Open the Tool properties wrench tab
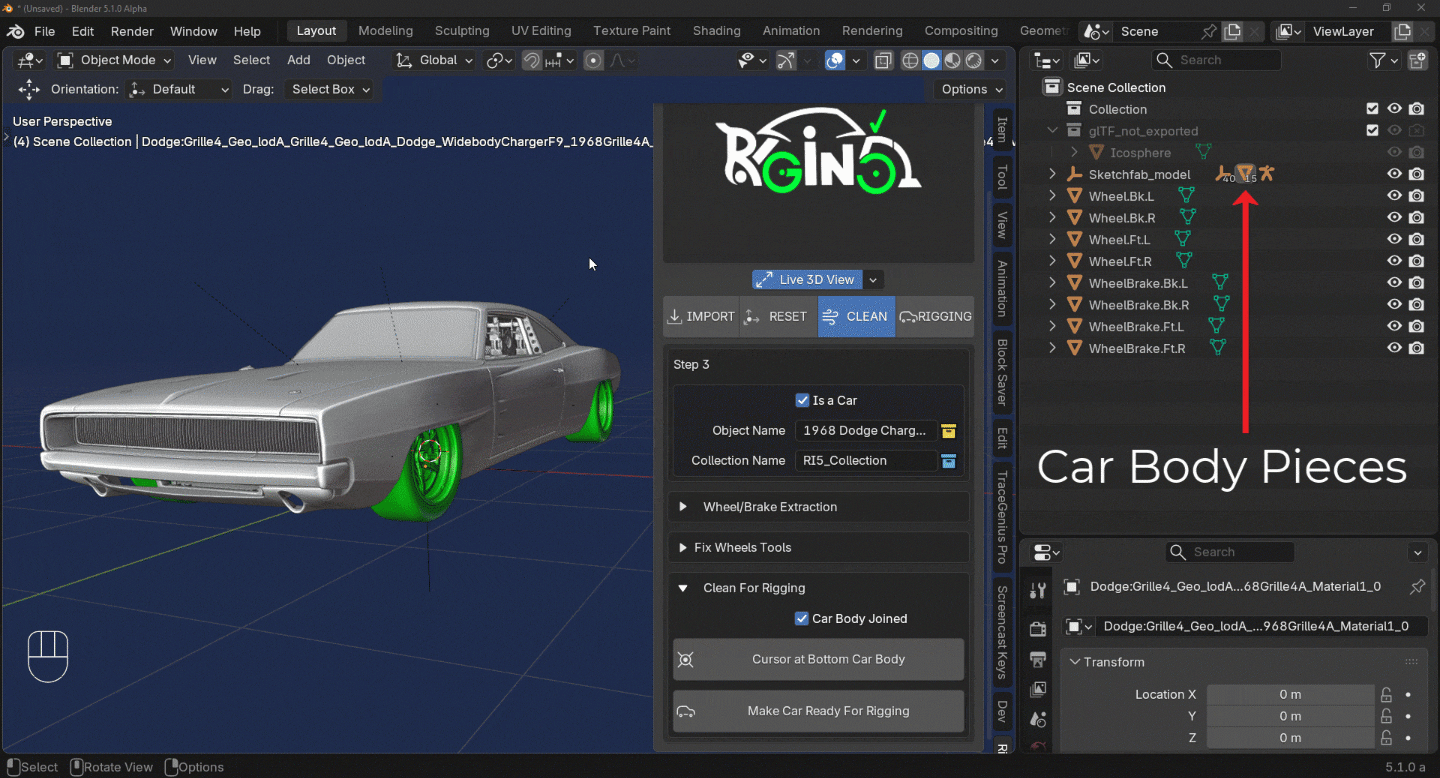The height and width of the screenshot is (778, 1440). coord(1038,590)
